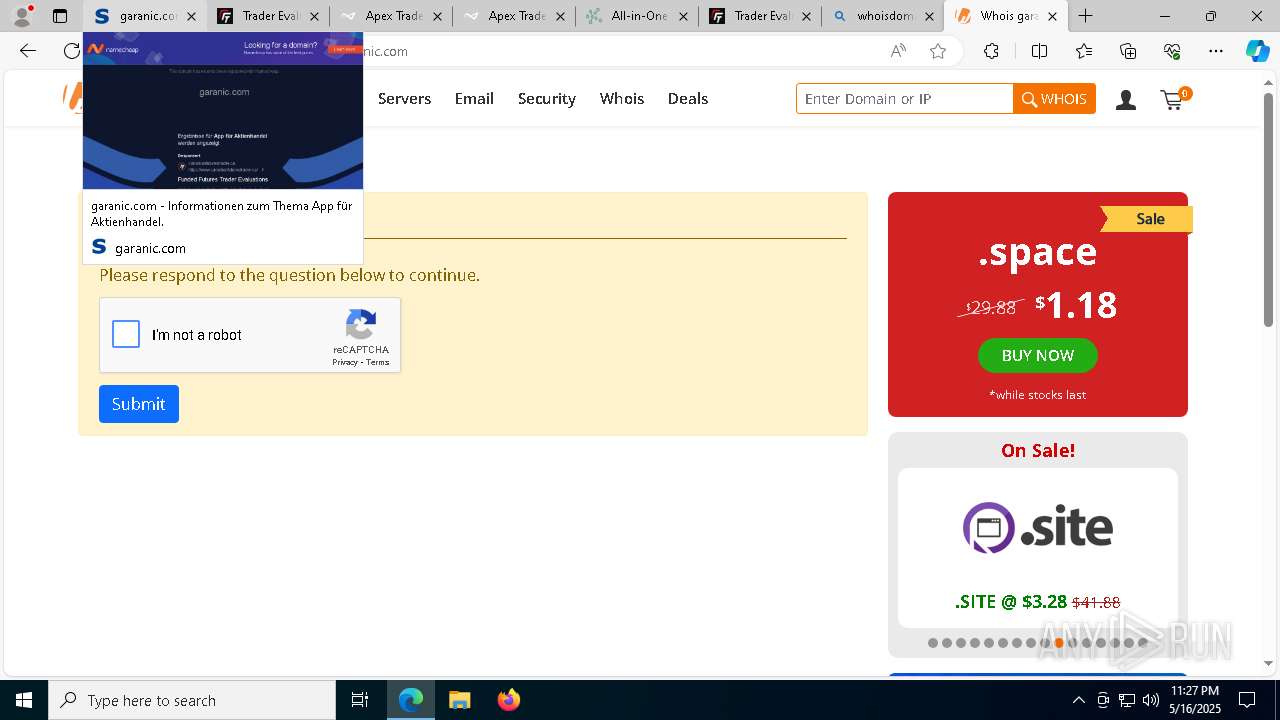Close the whoisdomain tab

click(929, 16)
